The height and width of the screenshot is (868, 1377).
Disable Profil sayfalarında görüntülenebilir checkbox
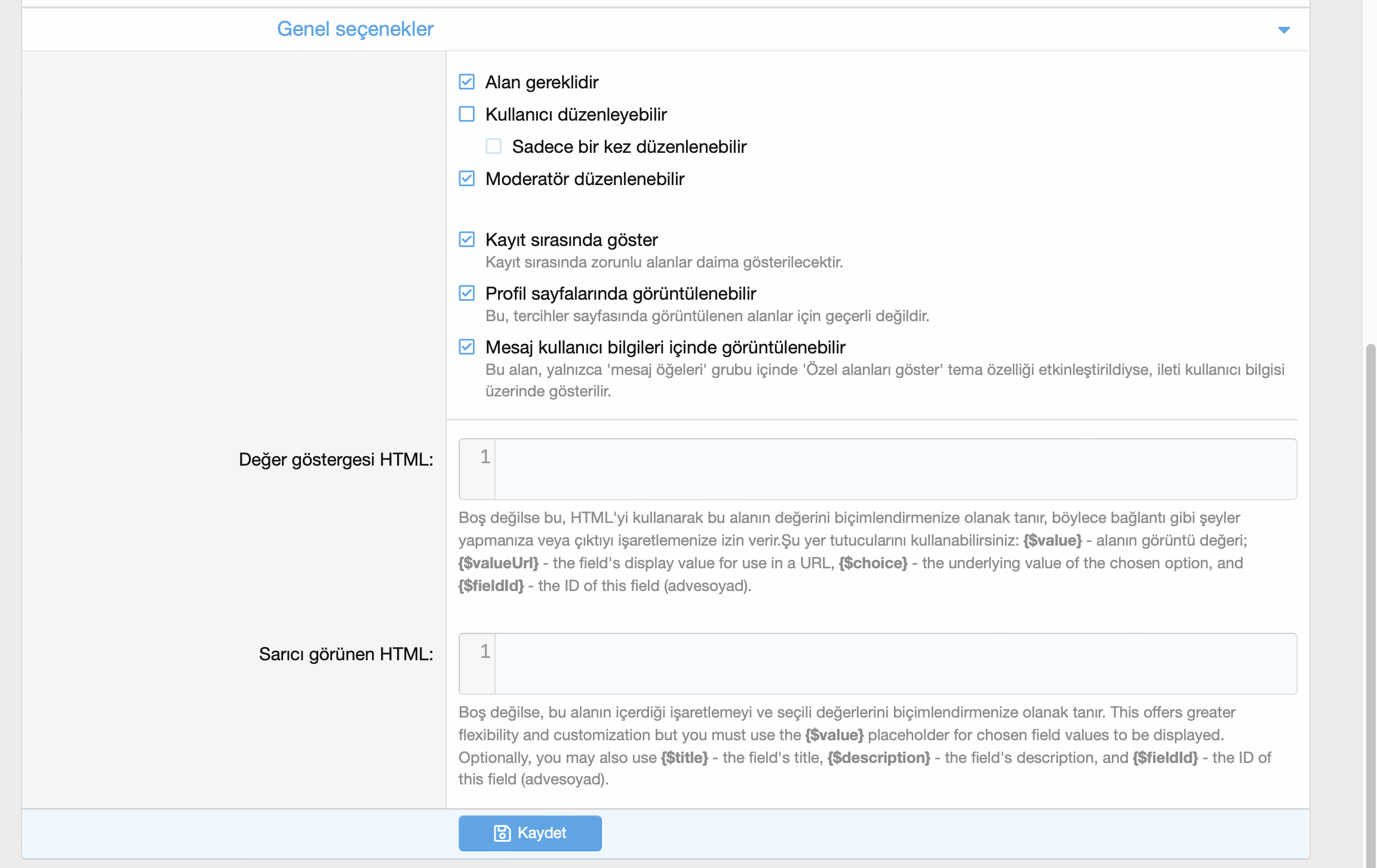pos(467,293)
